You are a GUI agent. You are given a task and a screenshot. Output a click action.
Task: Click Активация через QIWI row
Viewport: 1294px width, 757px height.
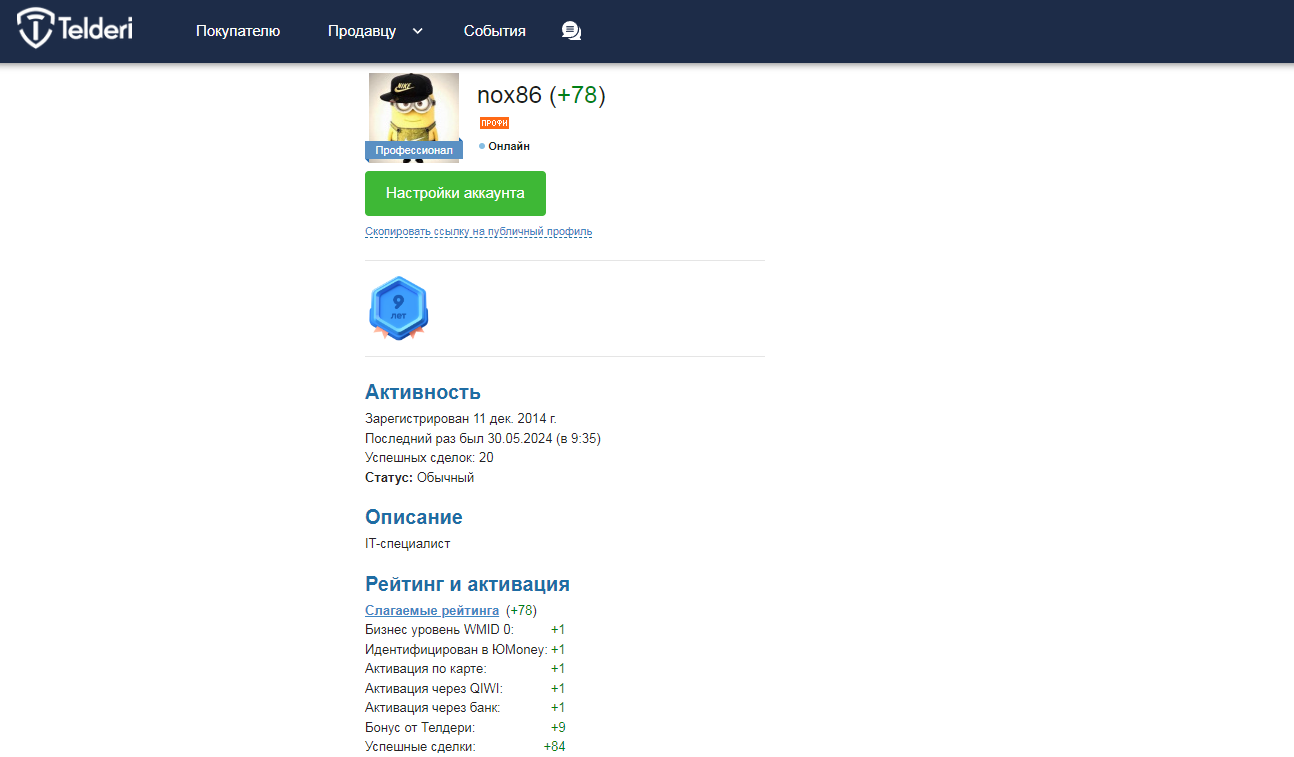pos(465,689)
